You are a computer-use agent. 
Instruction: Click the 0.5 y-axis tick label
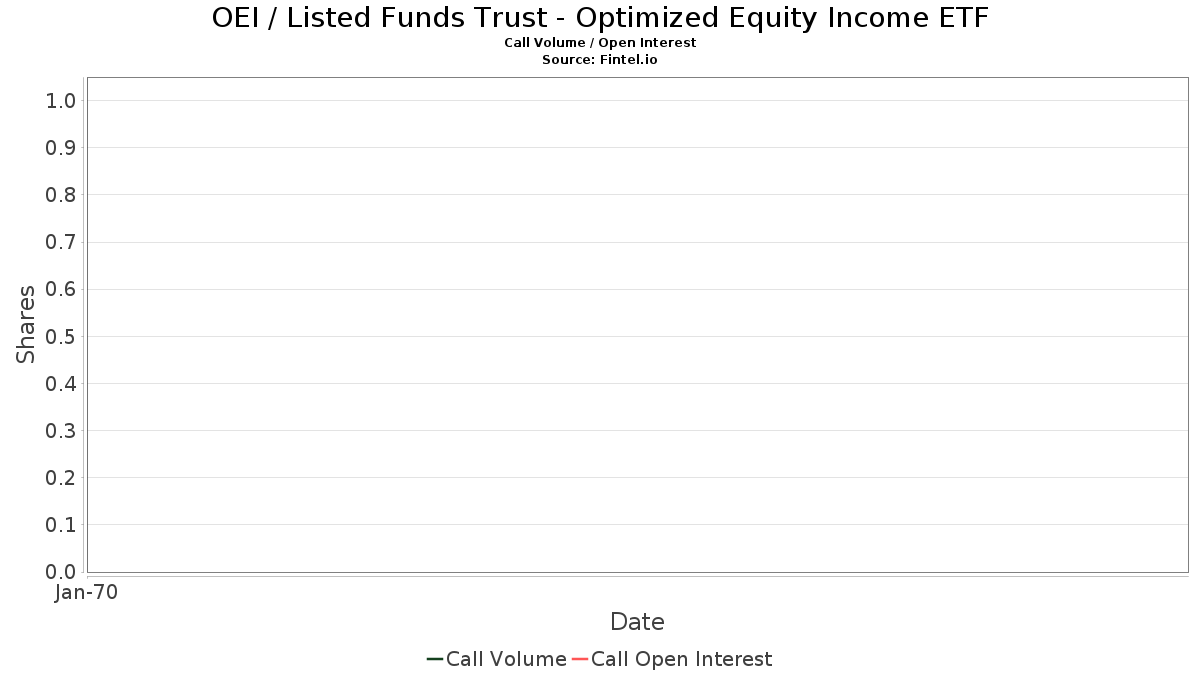61,336
